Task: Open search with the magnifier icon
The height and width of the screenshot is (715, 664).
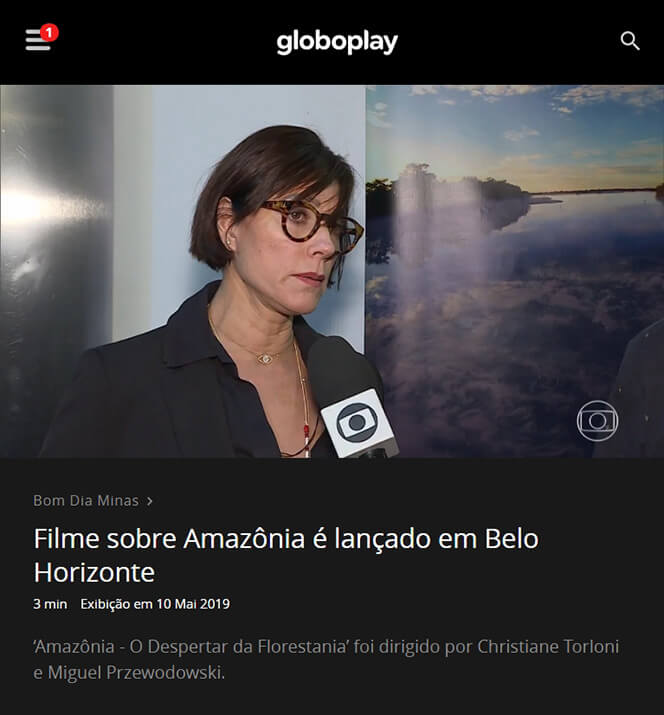Action: [630, 41]
